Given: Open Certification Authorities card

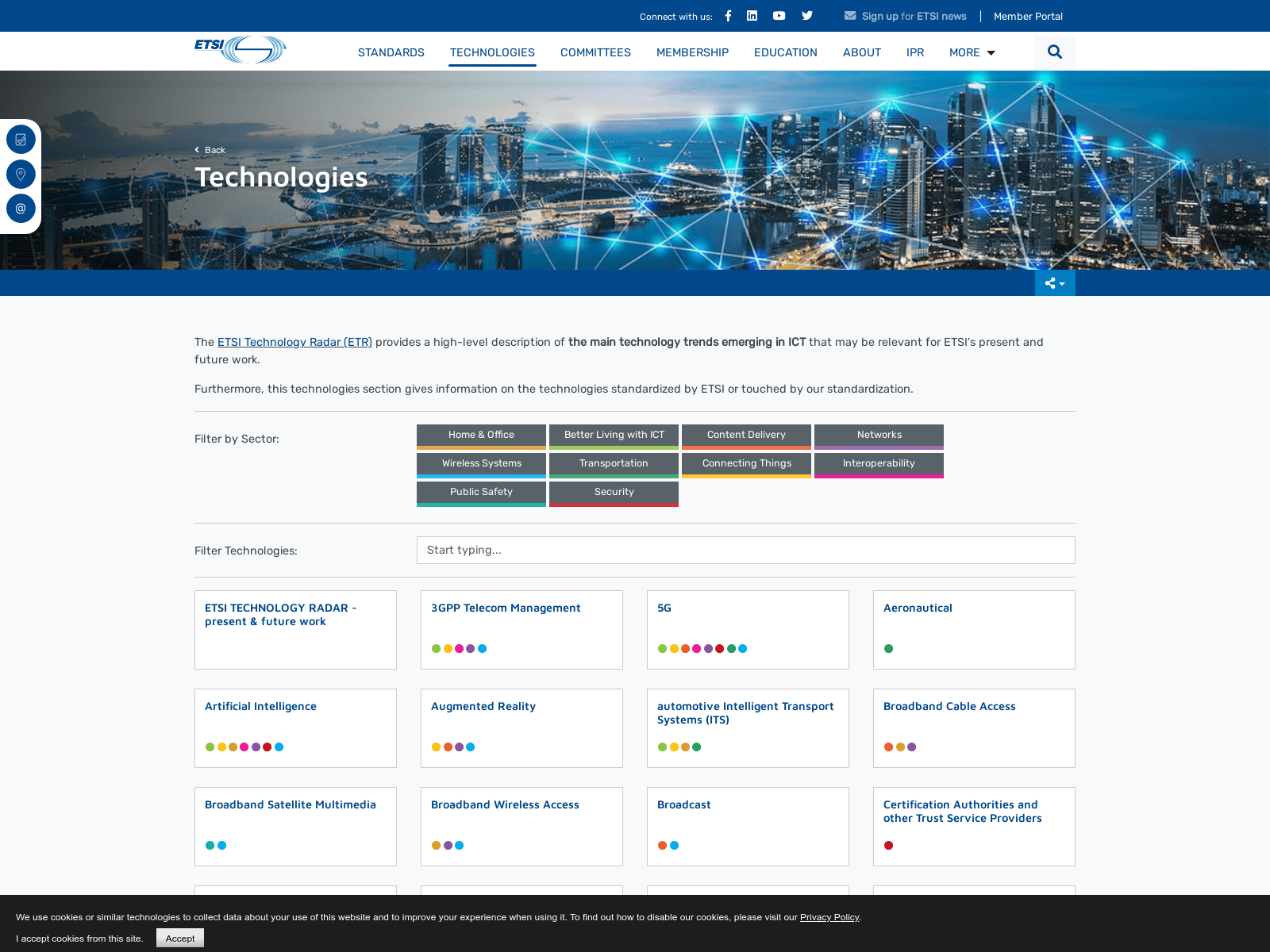Looking at the screenshot, I should [974, 827].
